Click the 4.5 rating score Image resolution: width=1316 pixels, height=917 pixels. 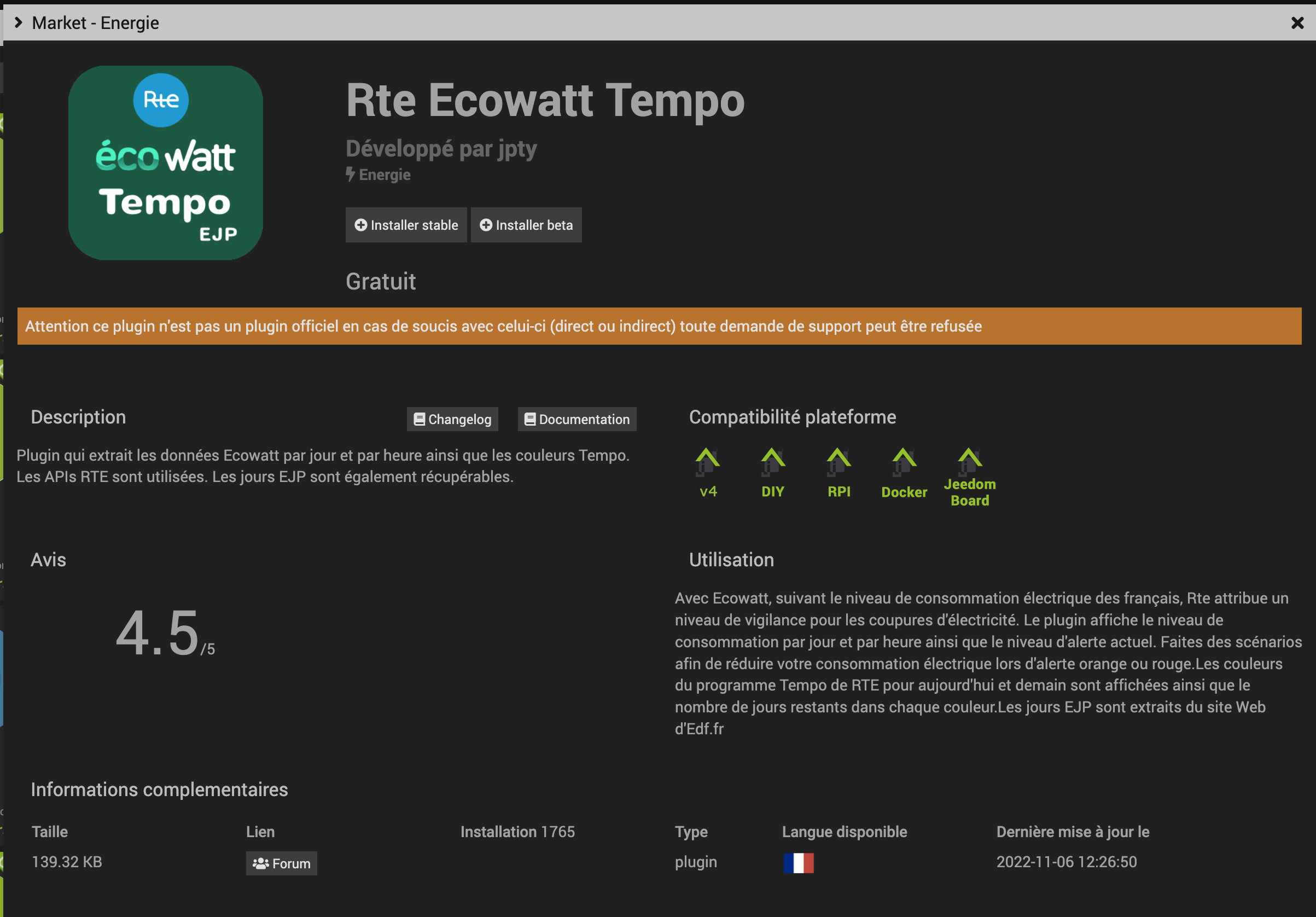point(165,633)
